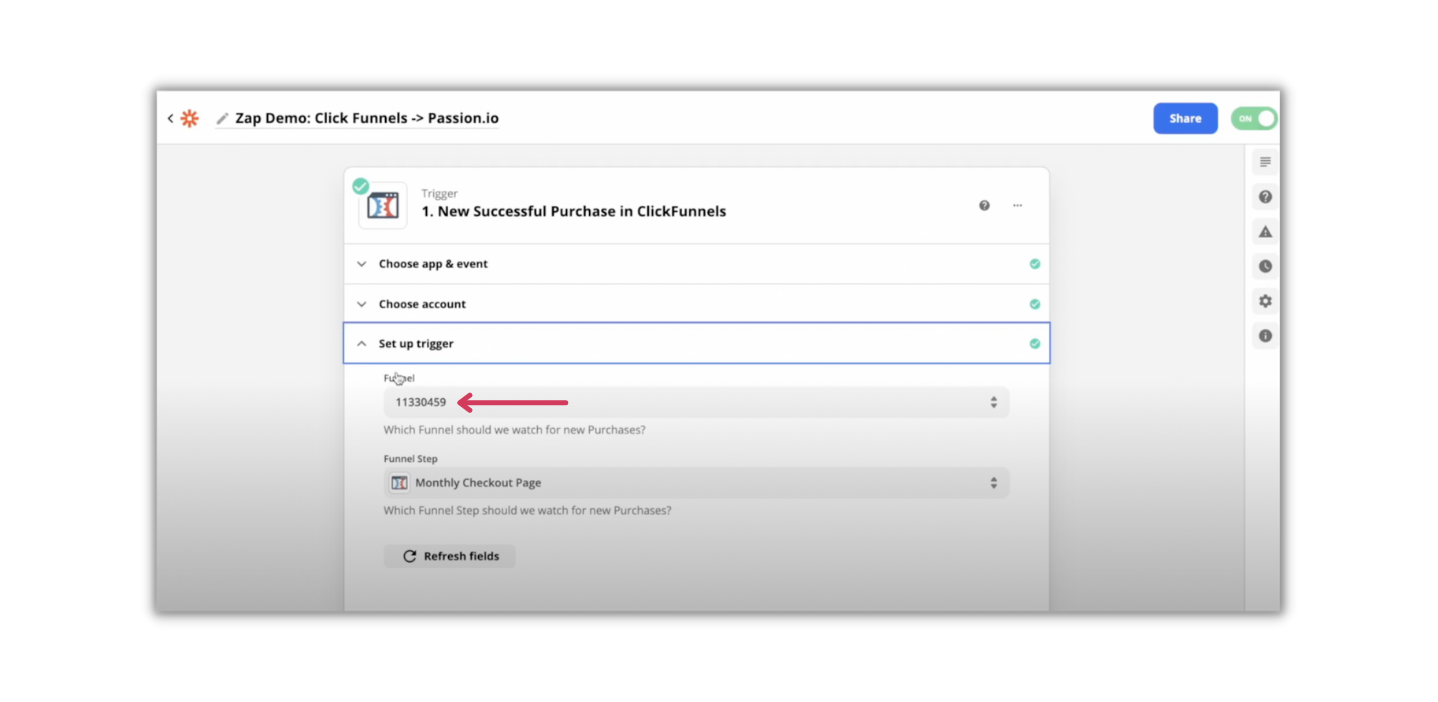Click the back arrow to leave the editor
This screenshot has width=1438, height=702.
click(170, 118)
